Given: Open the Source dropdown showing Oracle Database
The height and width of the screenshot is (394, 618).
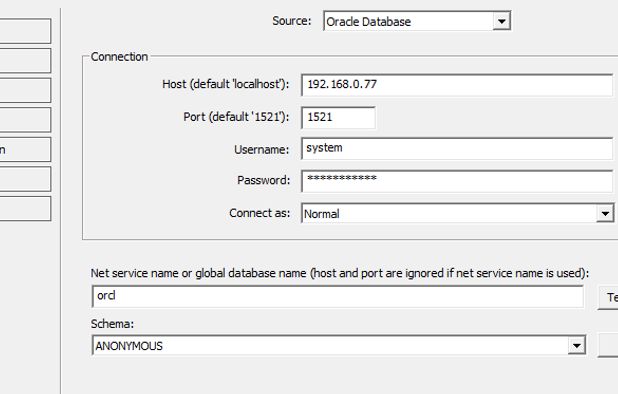Looking at the screenshot, I should click(417, 21).
